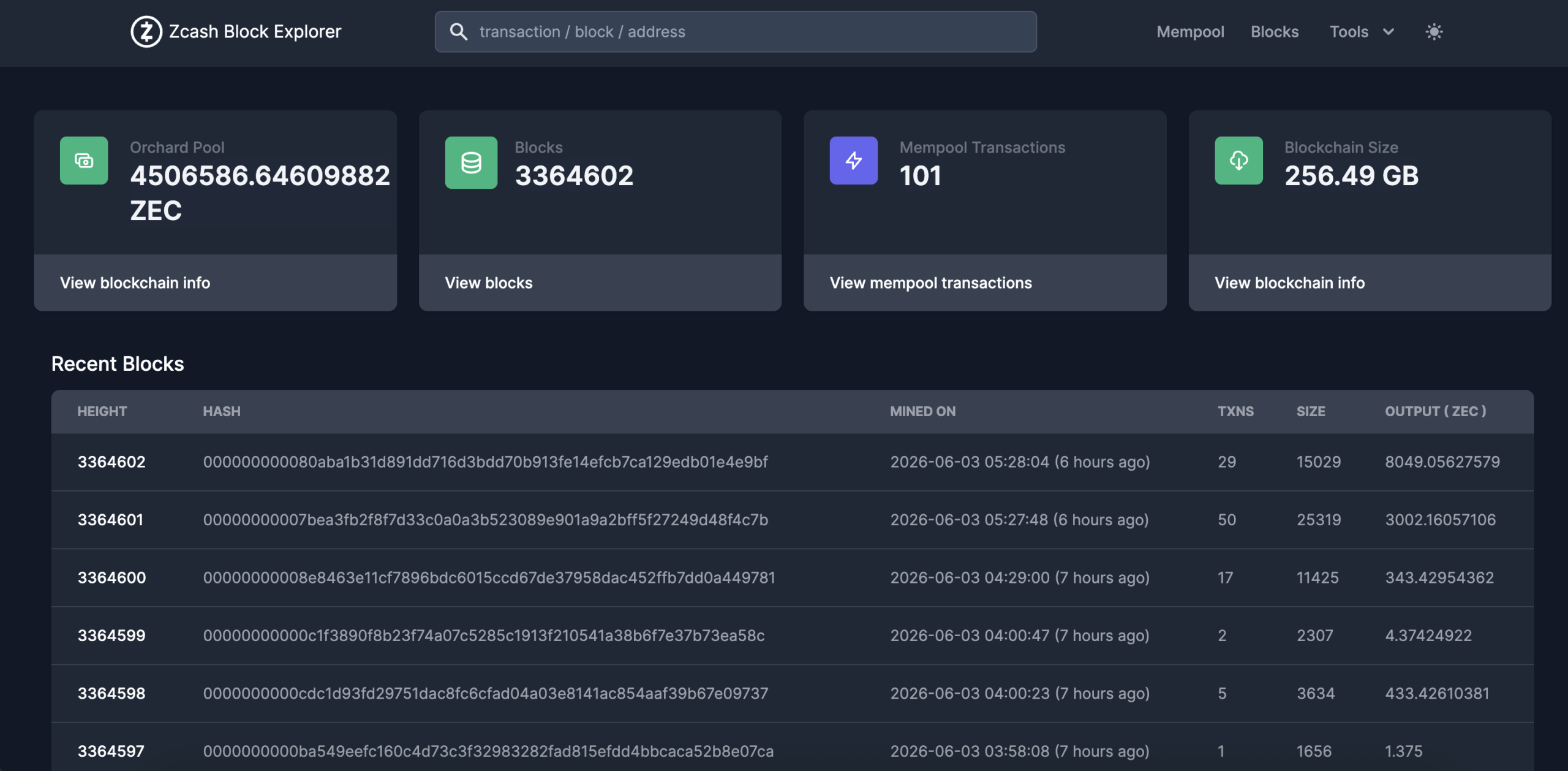Select the 256.49 GB blockchain size value
The width and height of the screenshot is (1568, 771).
coord(1351,176)
